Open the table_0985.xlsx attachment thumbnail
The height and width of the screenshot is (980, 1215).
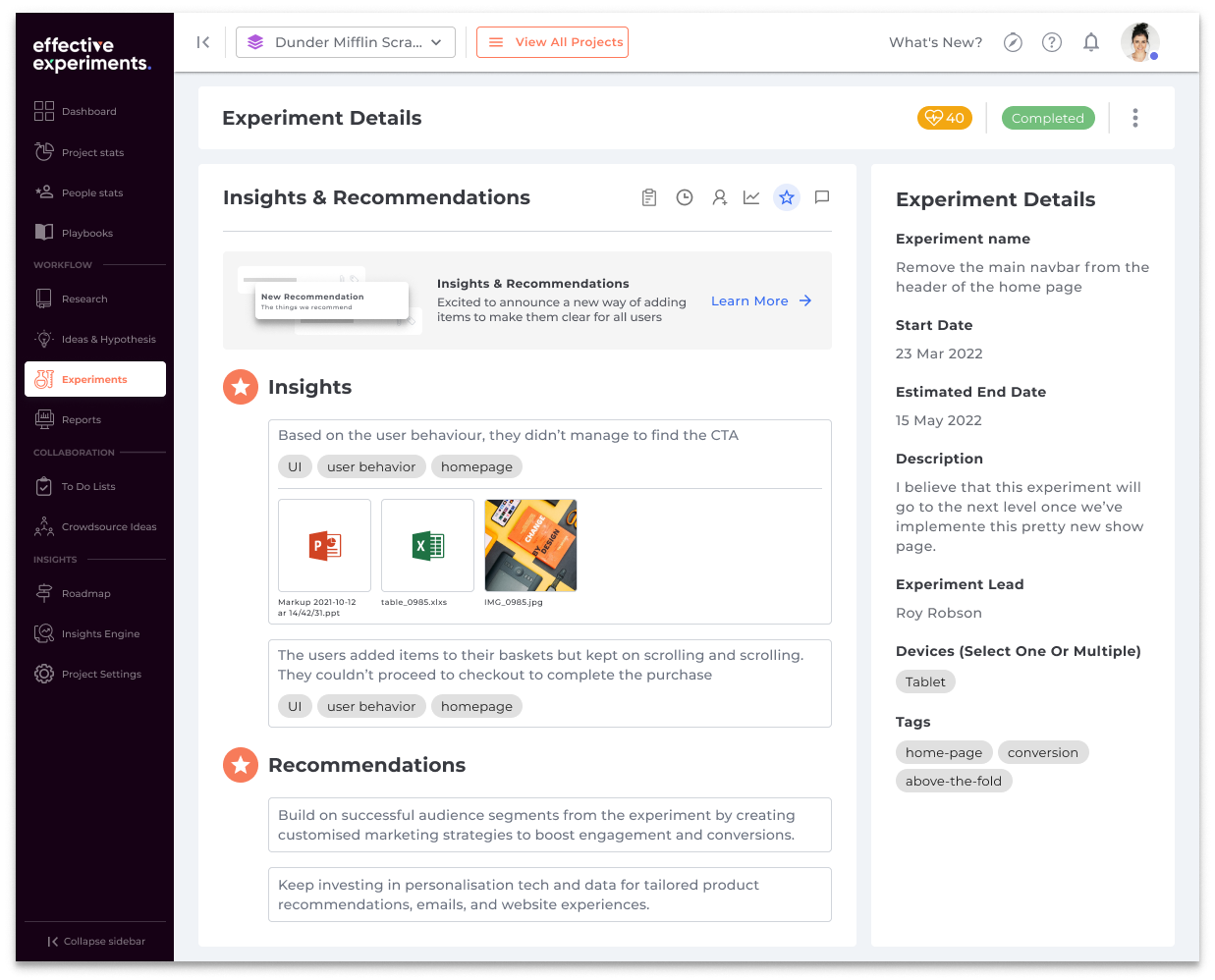tap(427, 545)
